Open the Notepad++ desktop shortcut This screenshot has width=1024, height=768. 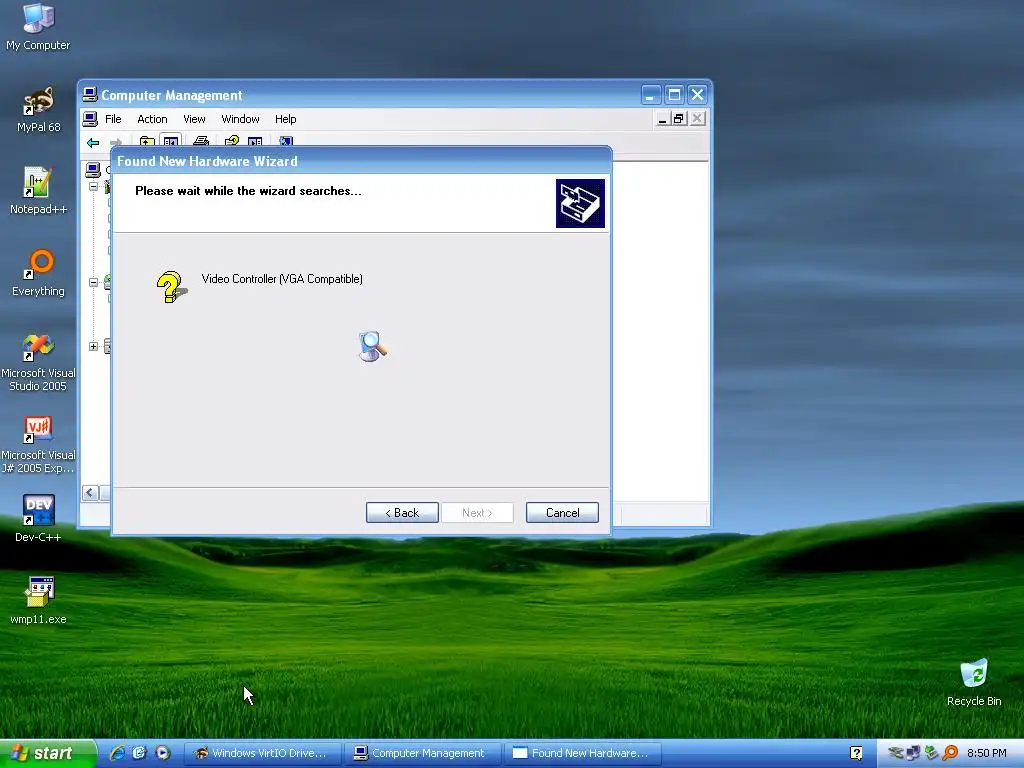(x=38, y=191)
